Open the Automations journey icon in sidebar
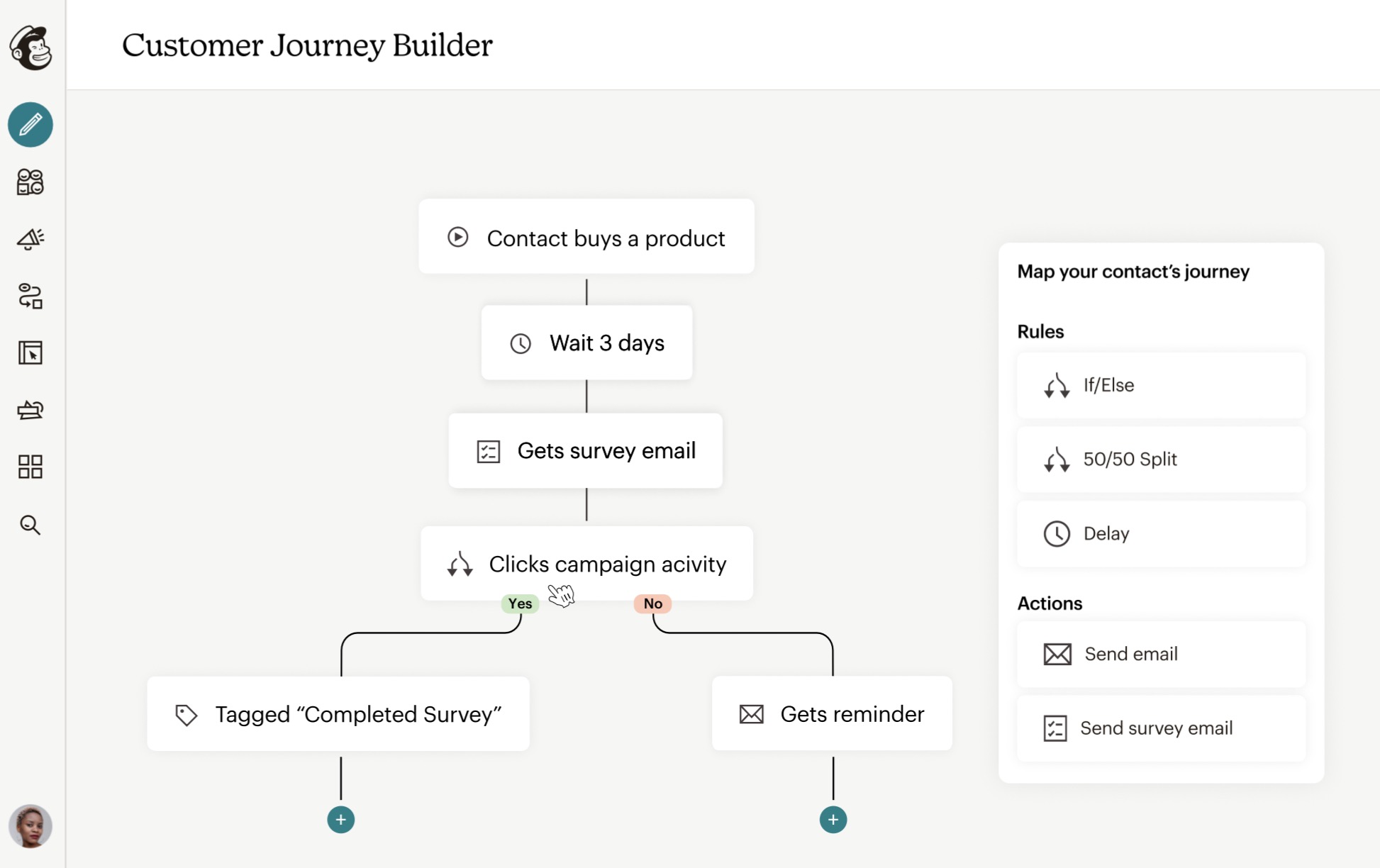 [30, 296]
